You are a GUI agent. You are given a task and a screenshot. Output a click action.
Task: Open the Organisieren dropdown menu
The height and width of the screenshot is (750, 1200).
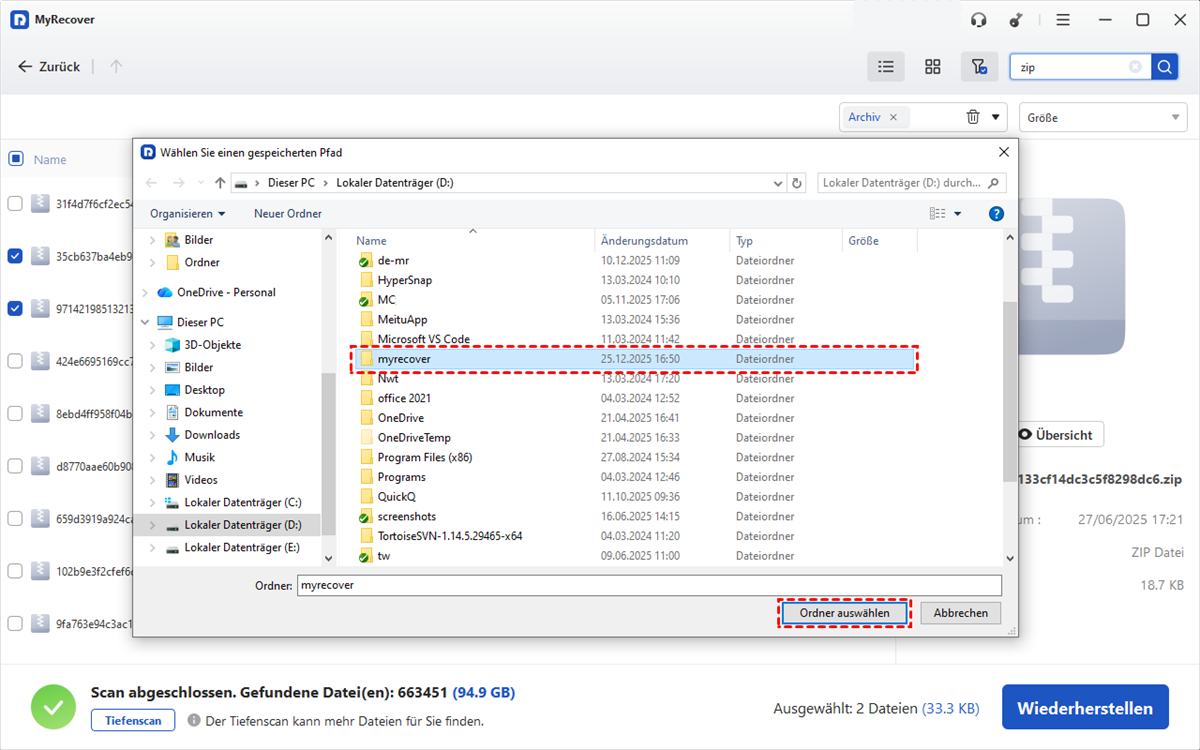(187, 214)
